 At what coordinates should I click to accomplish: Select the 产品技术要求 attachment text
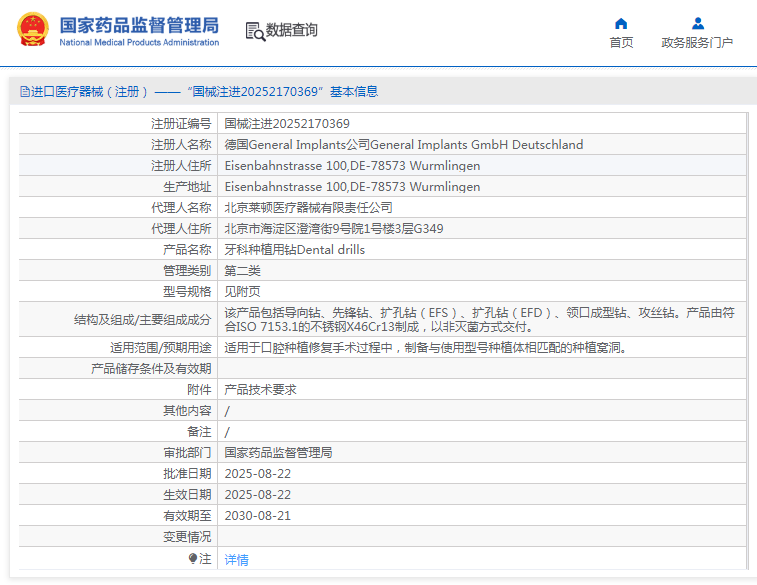[260, 390]
